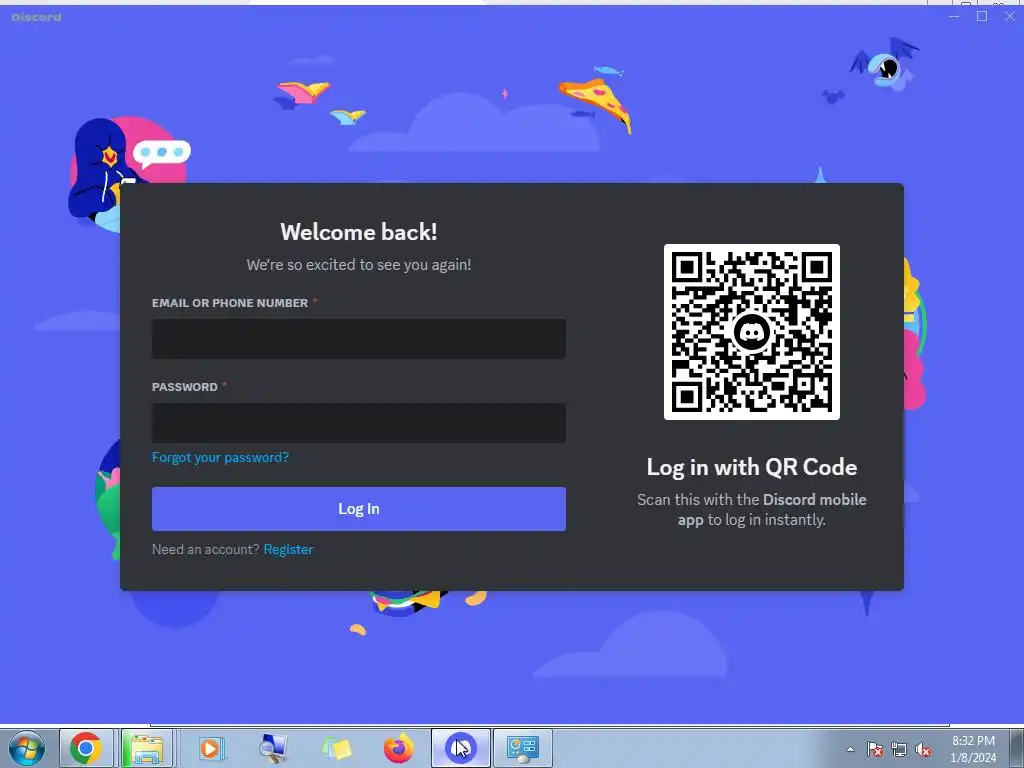Open the network status tray icon
Viewport: 1024px width, 768px height.
(899, 749)
